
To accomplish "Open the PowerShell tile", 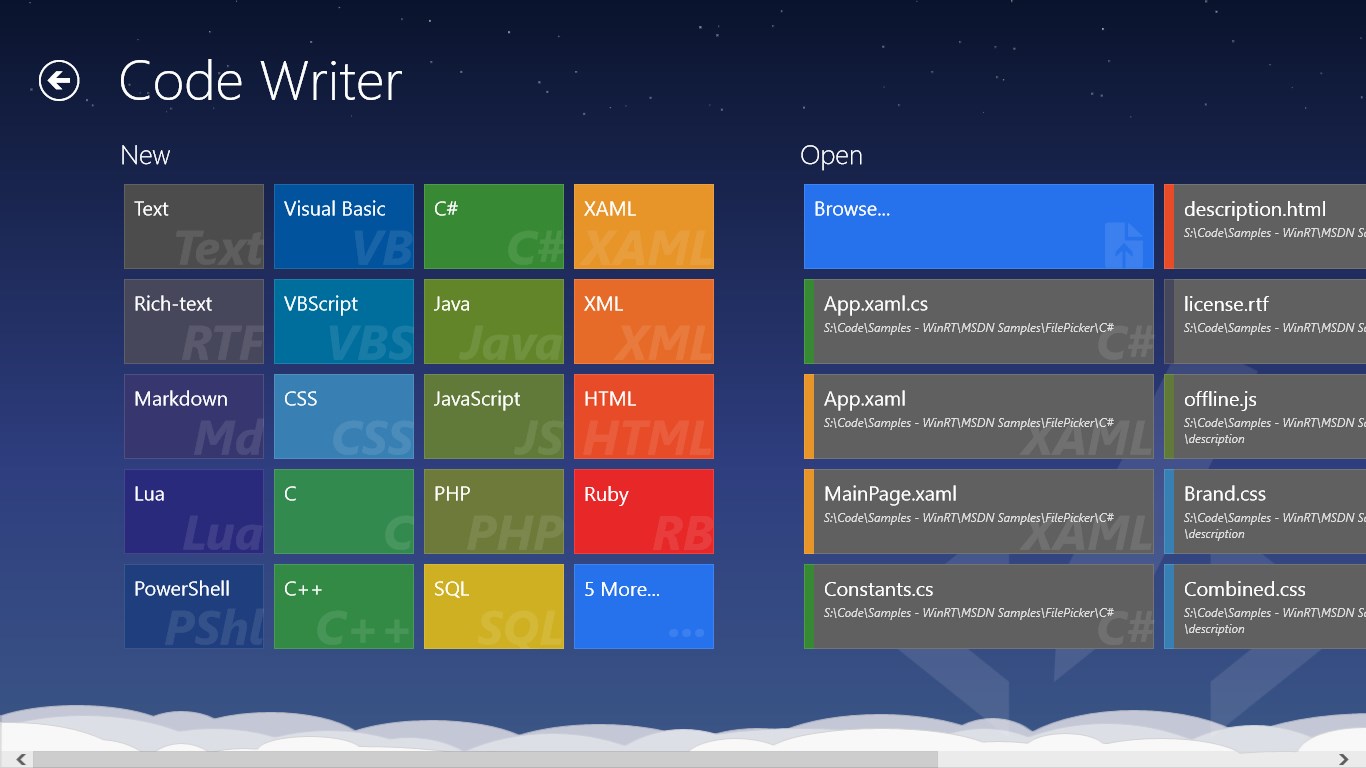I will click(x=194, y=606).
